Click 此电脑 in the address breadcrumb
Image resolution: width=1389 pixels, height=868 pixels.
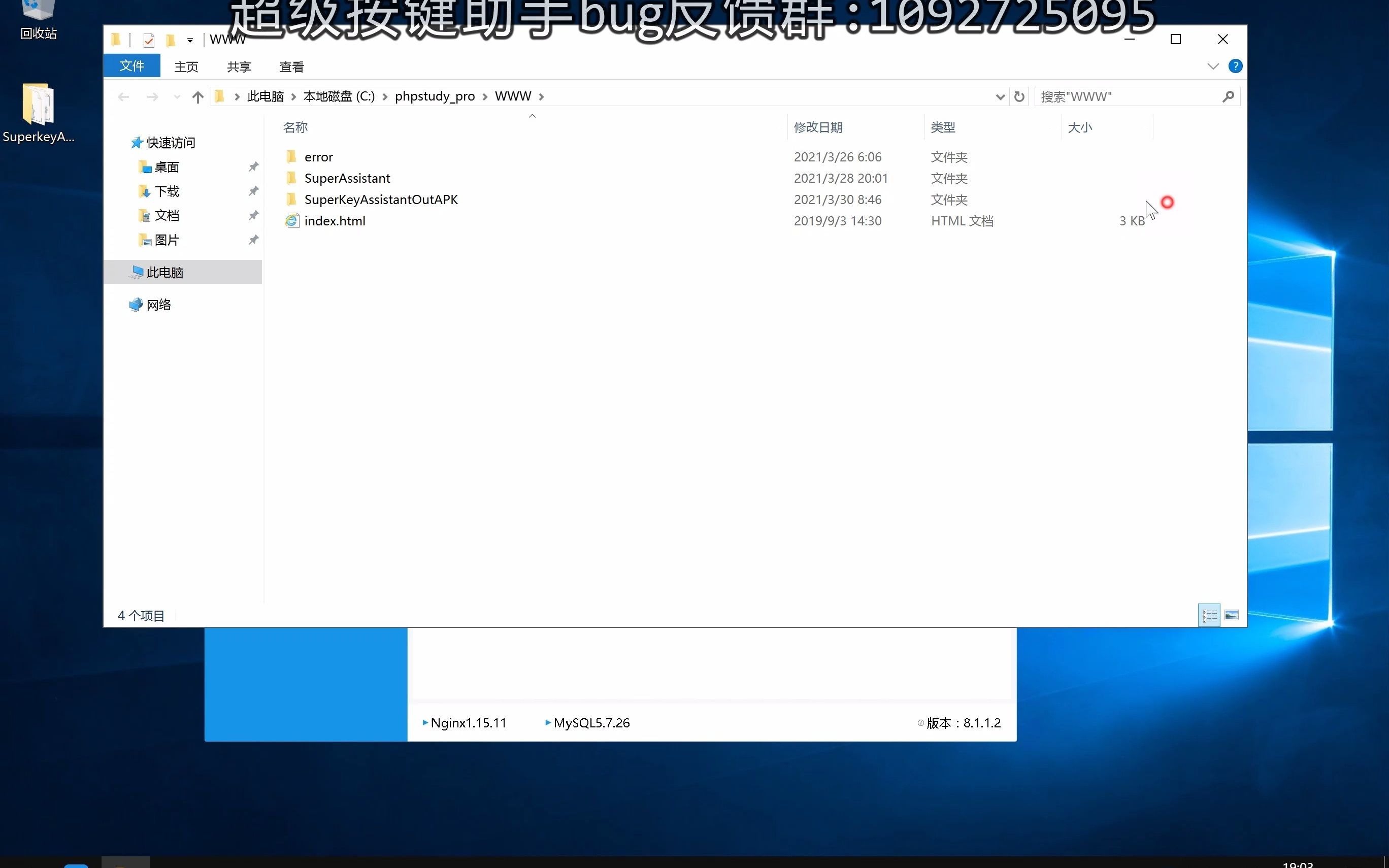click(265, 96)
